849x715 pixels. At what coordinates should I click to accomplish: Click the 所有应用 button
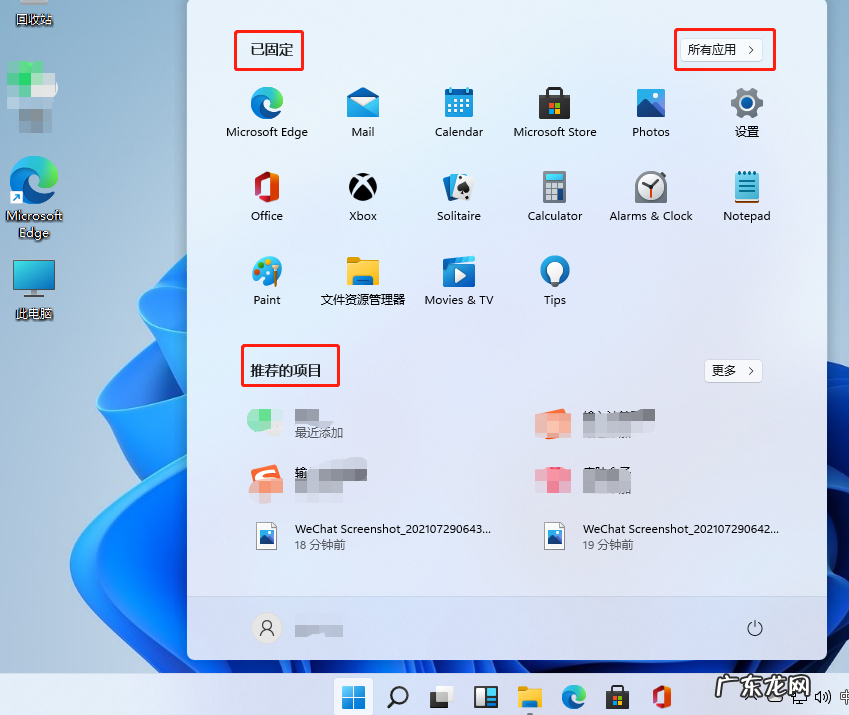(724, 49)
